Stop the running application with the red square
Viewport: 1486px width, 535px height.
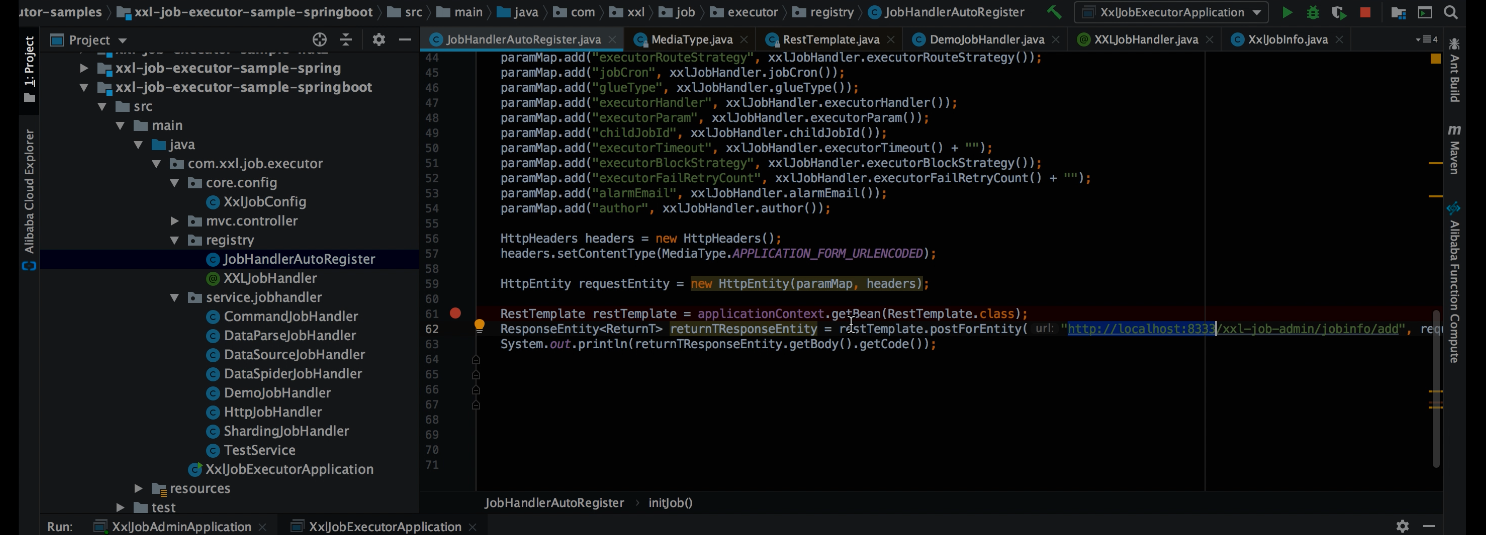(1366, 13)
